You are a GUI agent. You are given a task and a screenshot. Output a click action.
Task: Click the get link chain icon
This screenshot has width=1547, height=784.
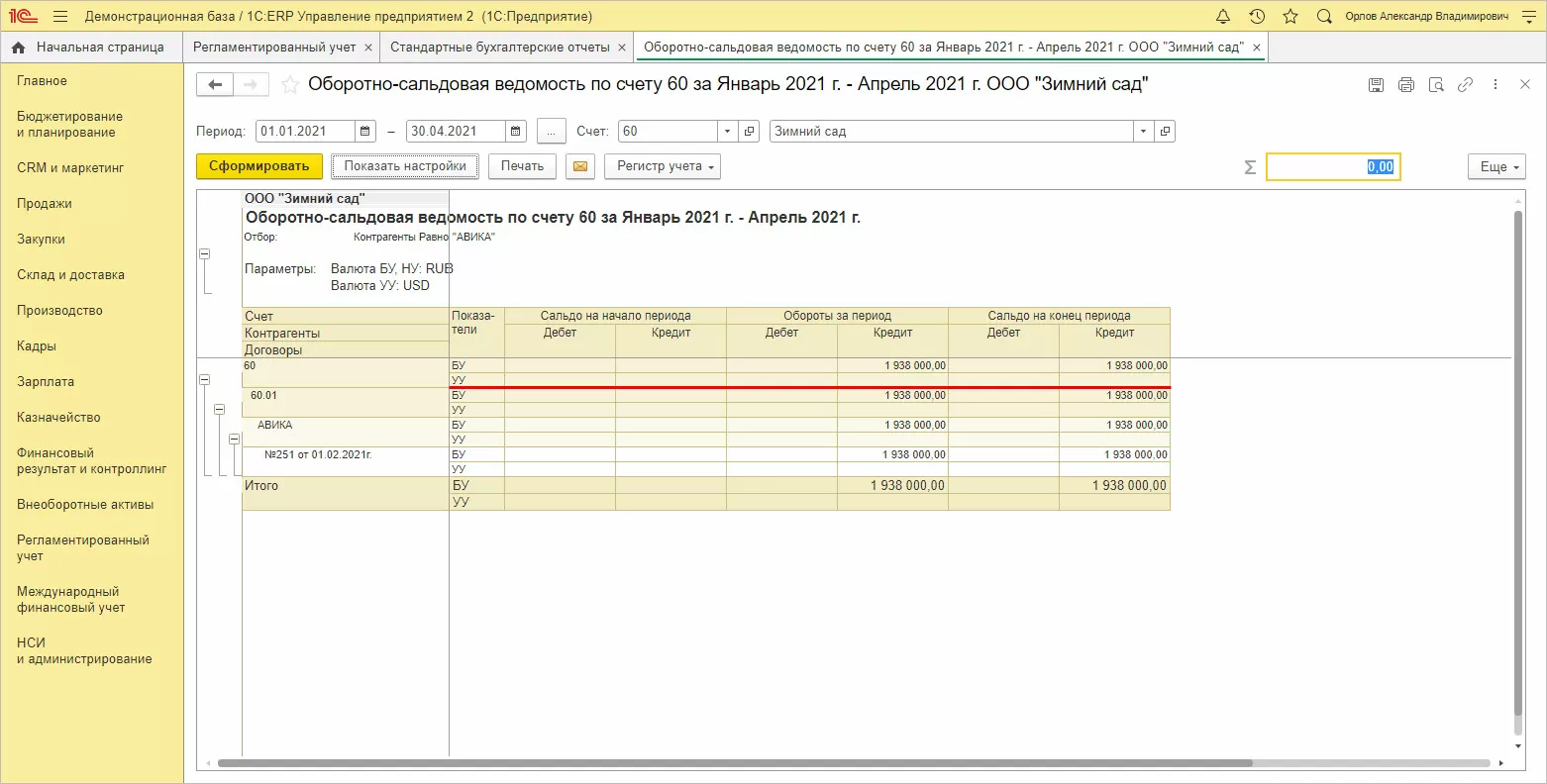pos(1466,85)
